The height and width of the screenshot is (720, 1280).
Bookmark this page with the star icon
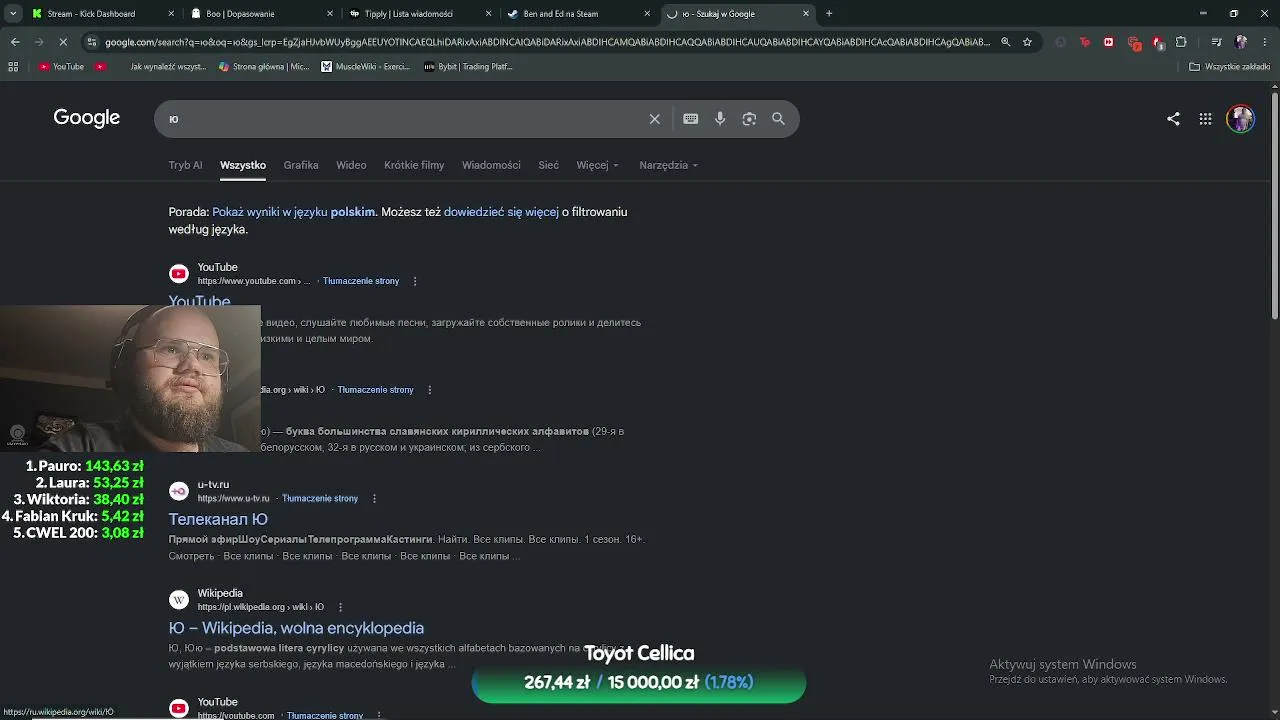click(x=1027, y=42)
